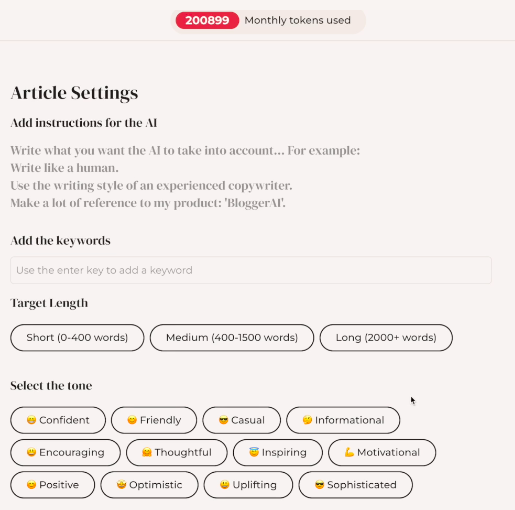Image resolution: width=515 pixels, height=510 pixels.
Task: Select the Thoughtful tone chip
Action: tap(177, 452)
